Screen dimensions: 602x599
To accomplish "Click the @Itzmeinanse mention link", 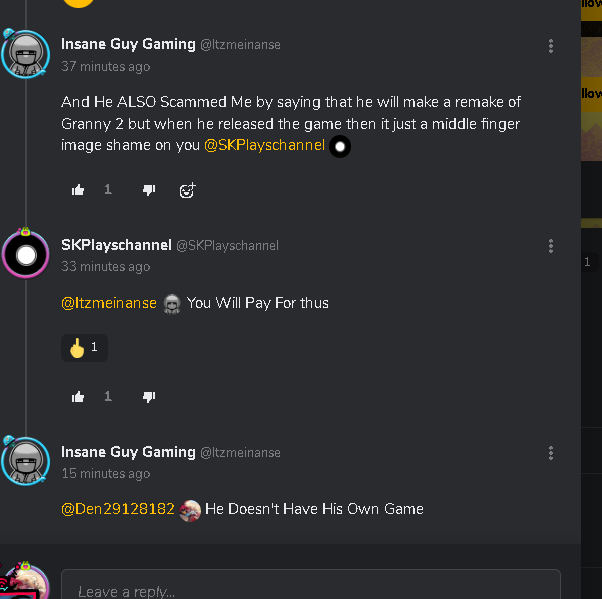I will [109, 303].
